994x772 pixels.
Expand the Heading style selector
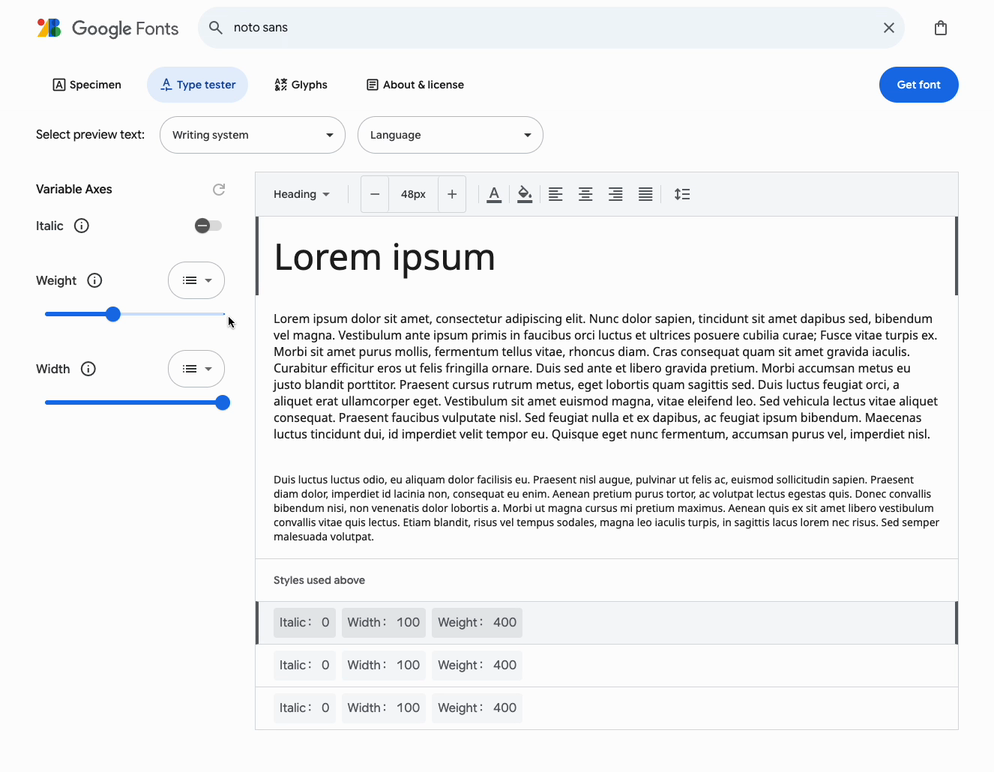pyautogui.click(x=301, y=194)
